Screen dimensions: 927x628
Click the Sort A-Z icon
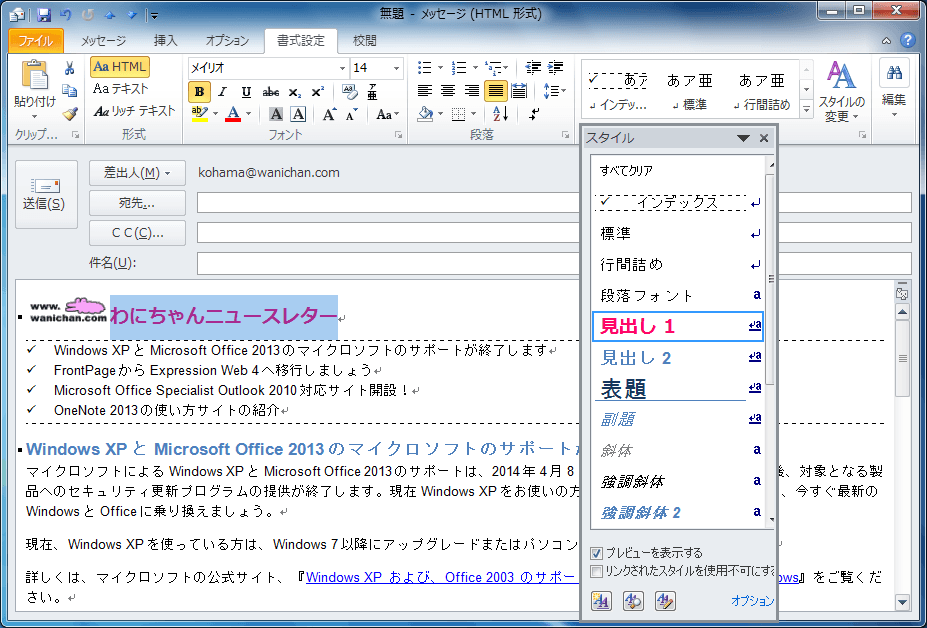point(500,114)
